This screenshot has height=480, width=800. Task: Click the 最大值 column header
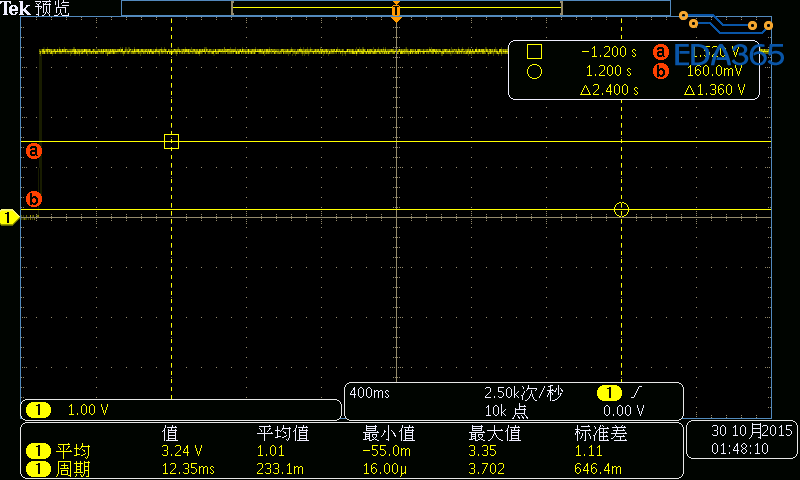[495, 434]
